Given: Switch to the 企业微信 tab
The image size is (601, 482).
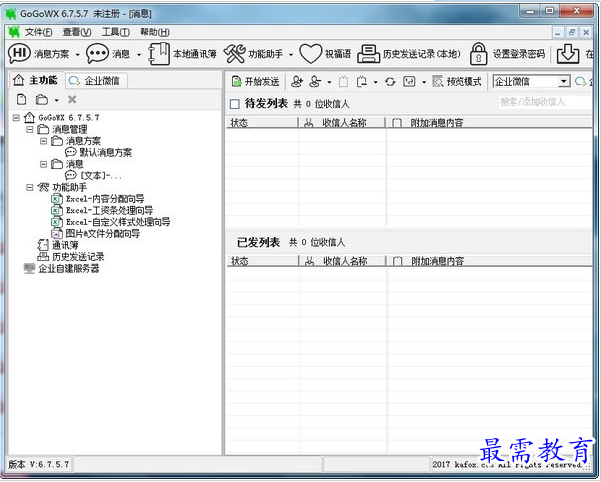Looking at the screenshot, I should [95, 80].
